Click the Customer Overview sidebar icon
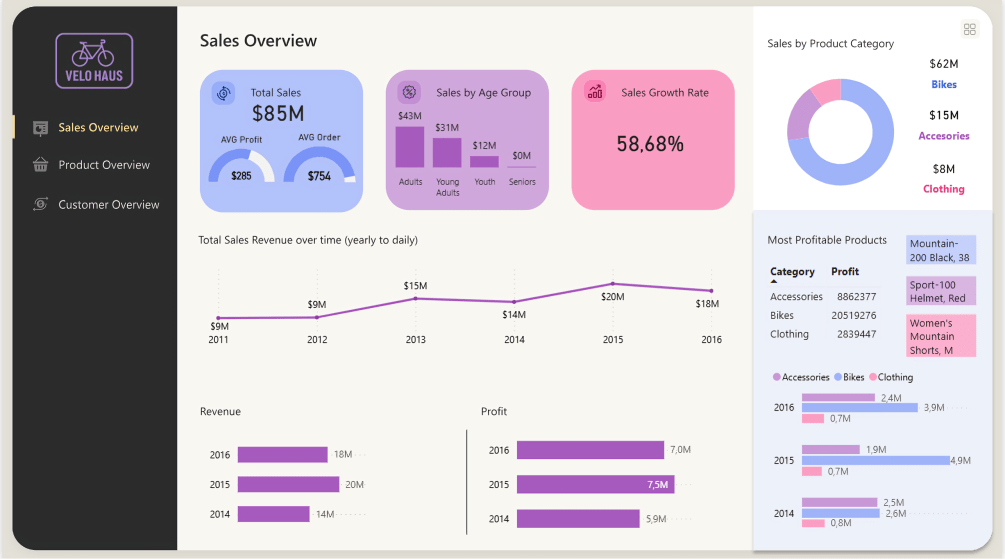Viewport: 1005px width, 559px height. 41,204
